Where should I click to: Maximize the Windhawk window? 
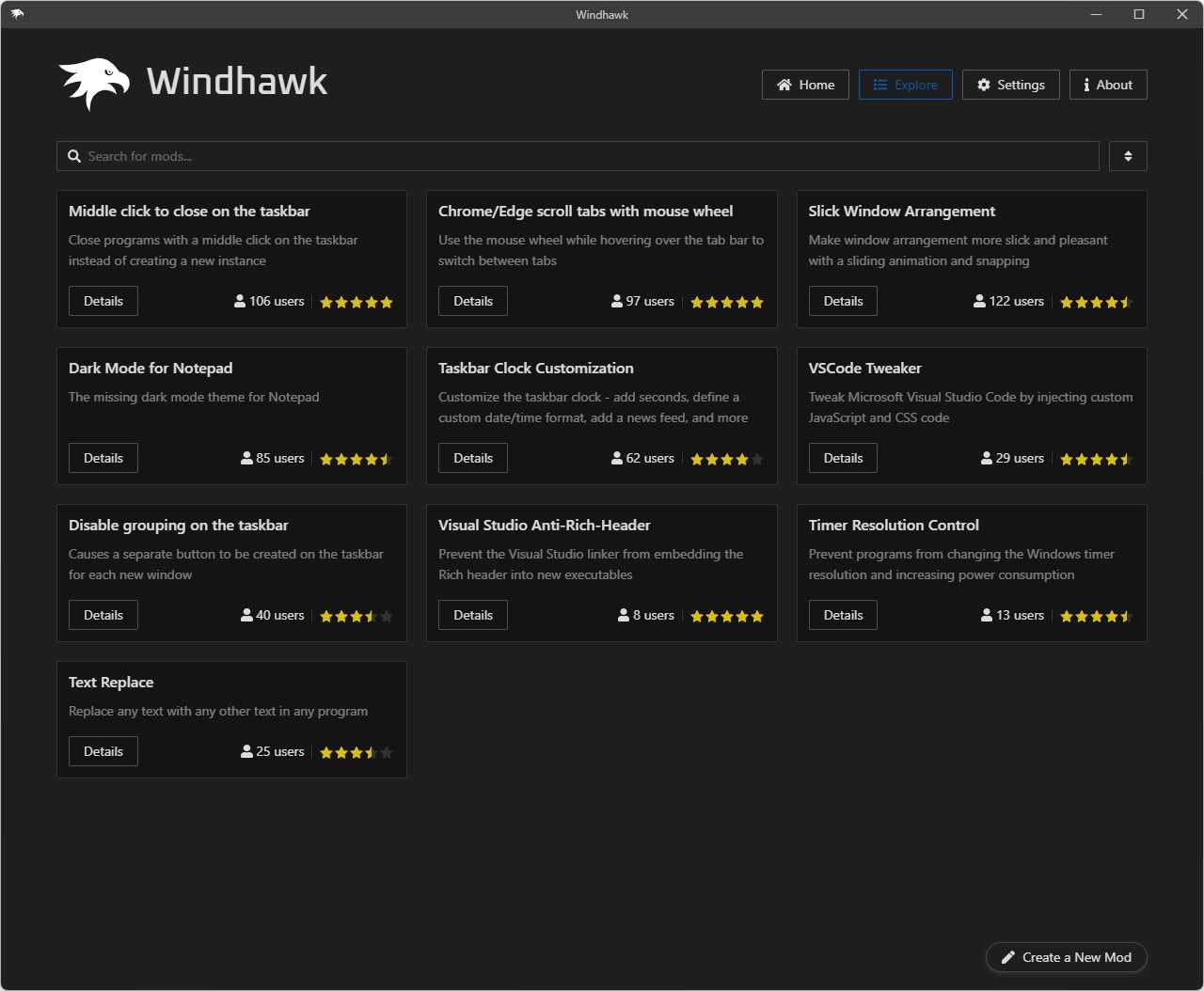click(x=1138, y=14)
